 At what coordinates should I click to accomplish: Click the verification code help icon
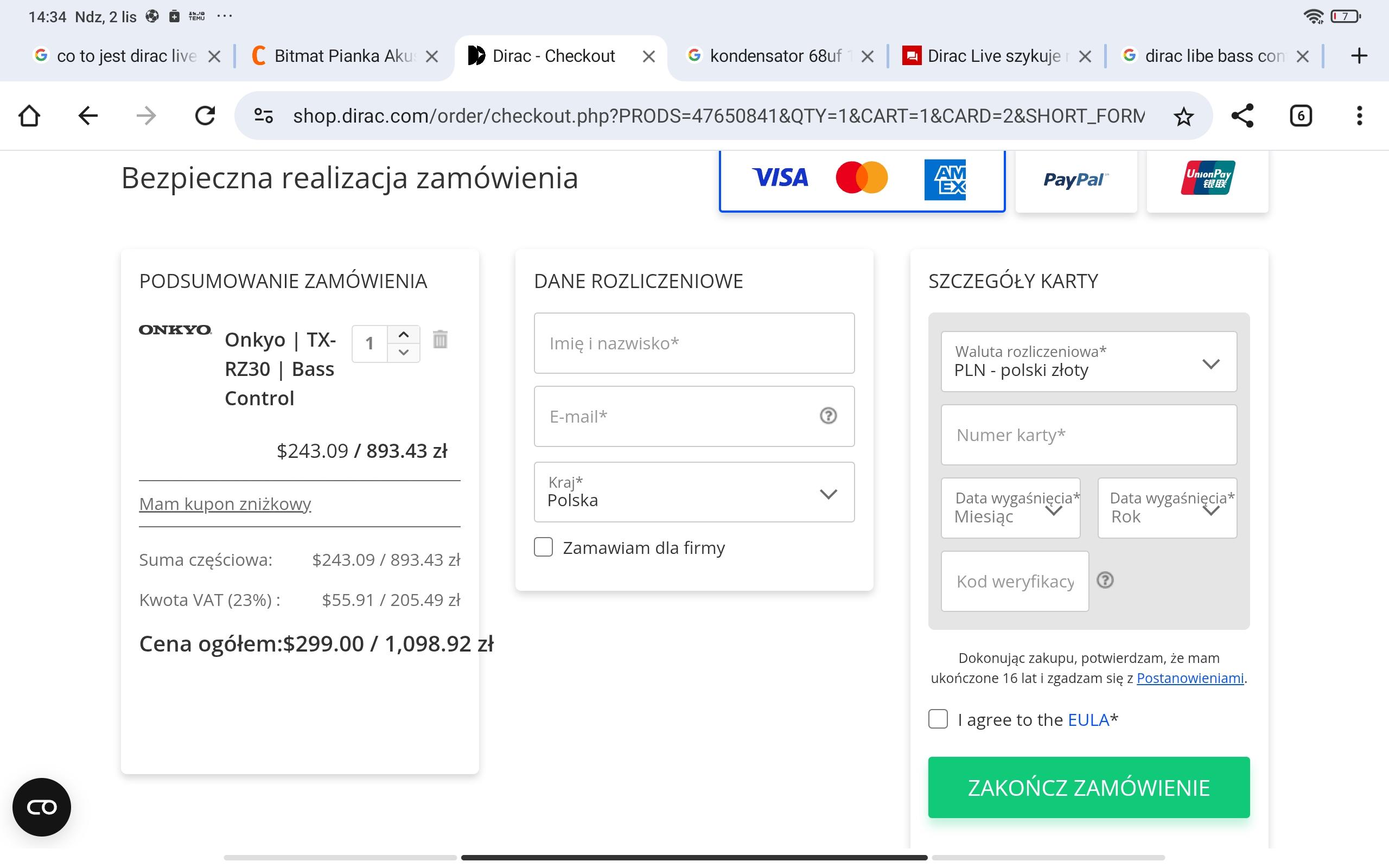click(1105, 580)
